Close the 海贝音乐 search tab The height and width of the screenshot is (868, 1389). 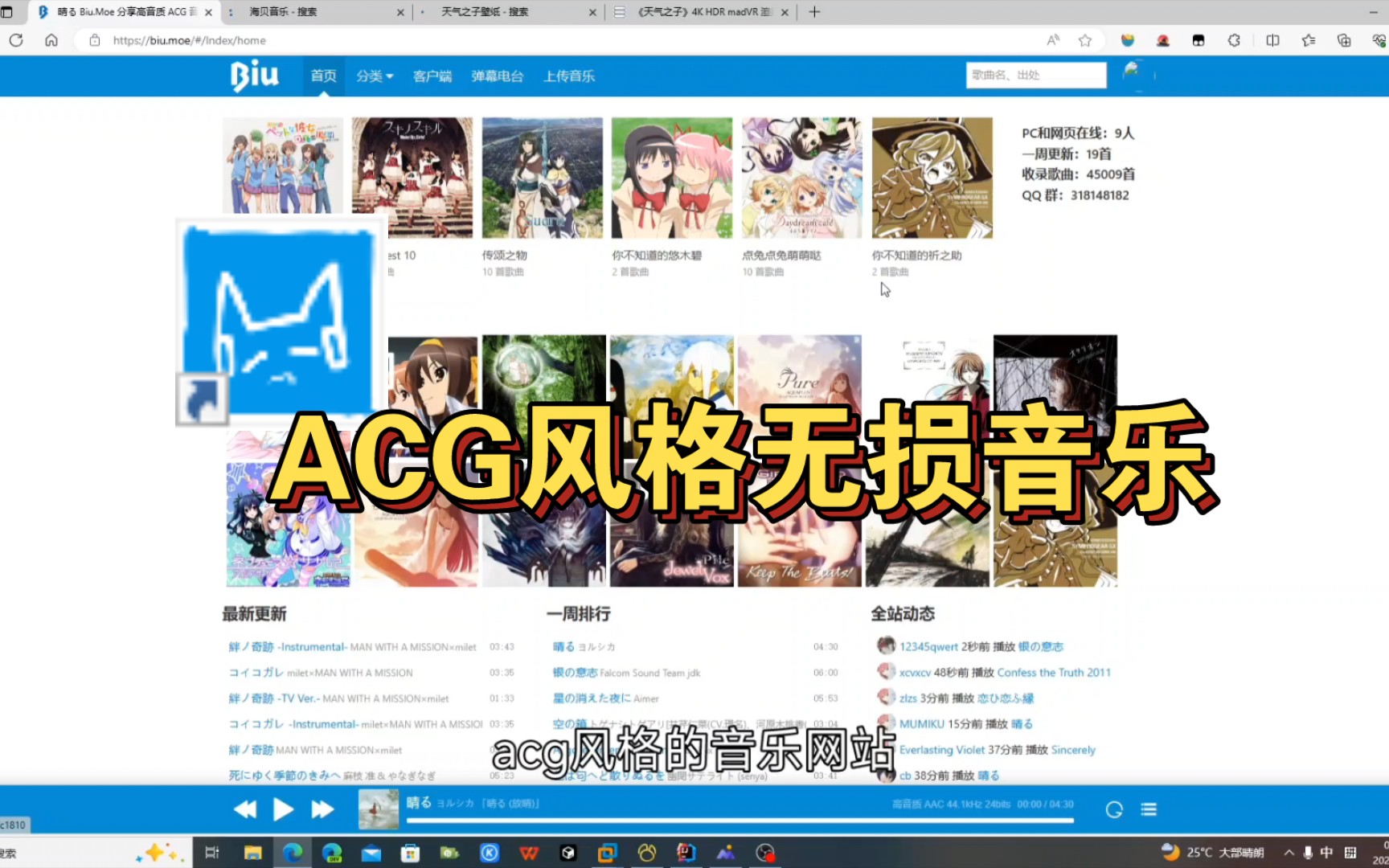(401, 12)
